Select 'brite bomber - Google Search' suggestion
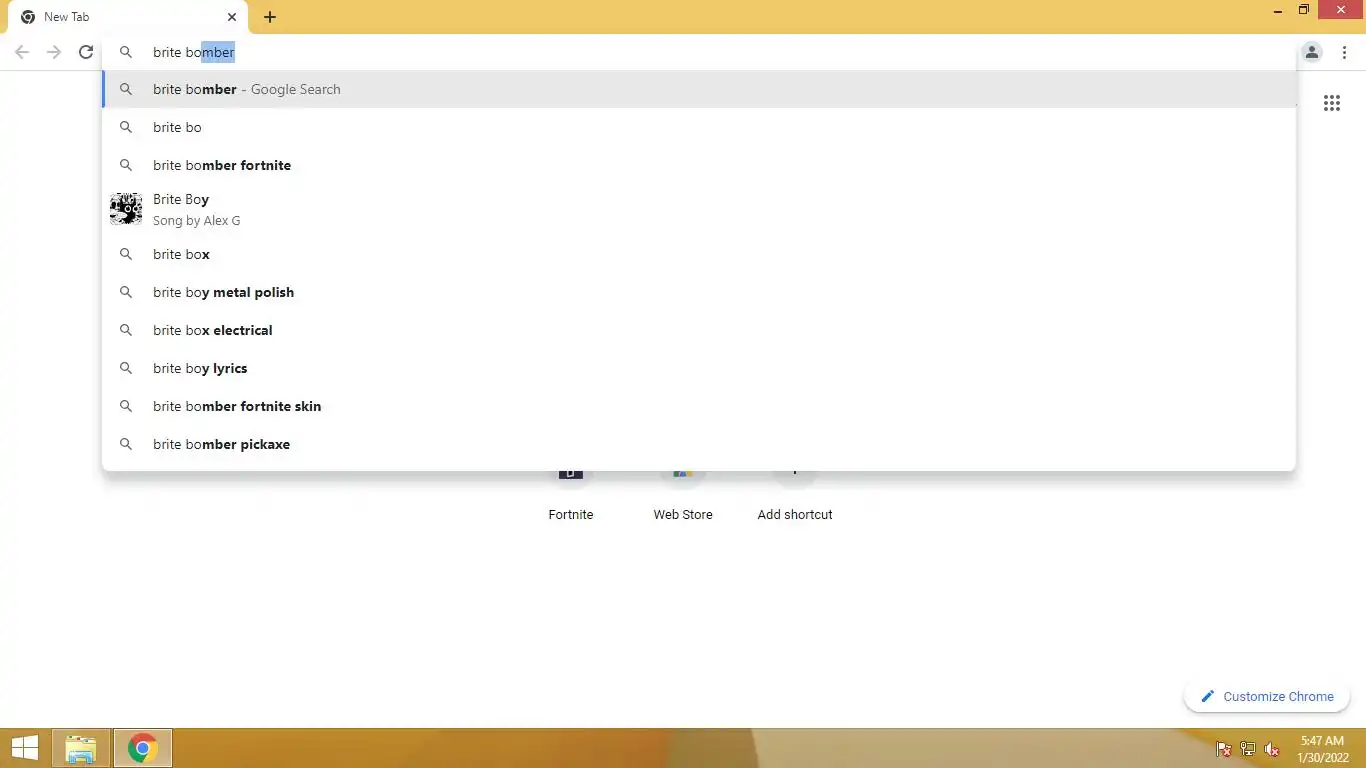1366x768 pixels. click(699, 89)
